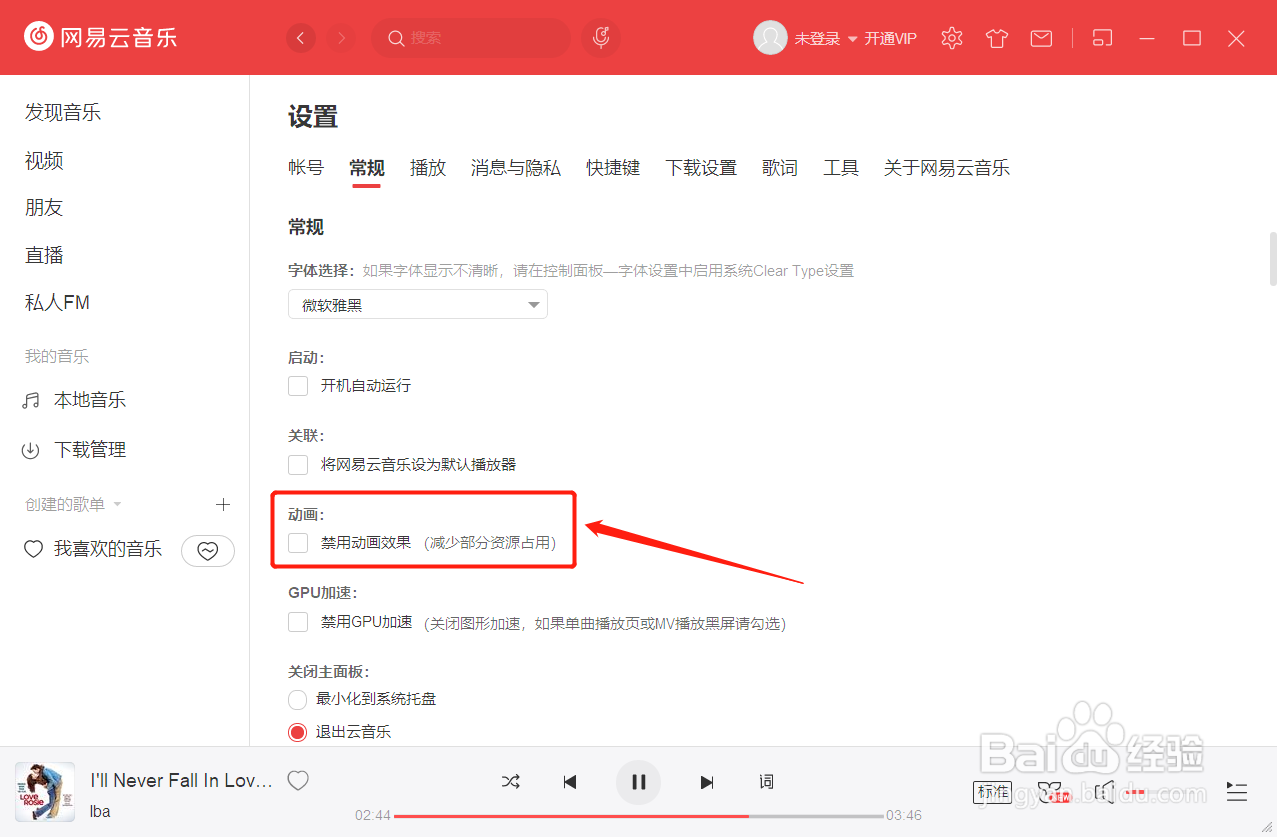Open the 微软雅黑 font dropdown
Viewport: 1277px width, 837px height.
pos(417,304)
